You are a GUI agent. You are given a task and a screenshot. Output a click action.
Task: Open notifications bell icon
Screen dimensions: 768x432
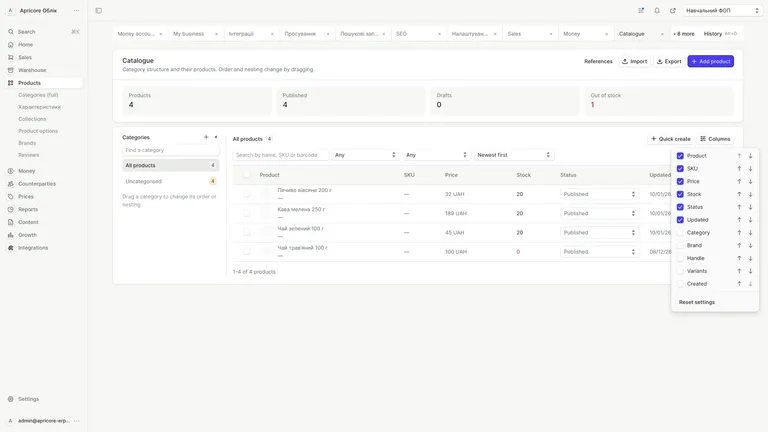click(x=657, y=10)
